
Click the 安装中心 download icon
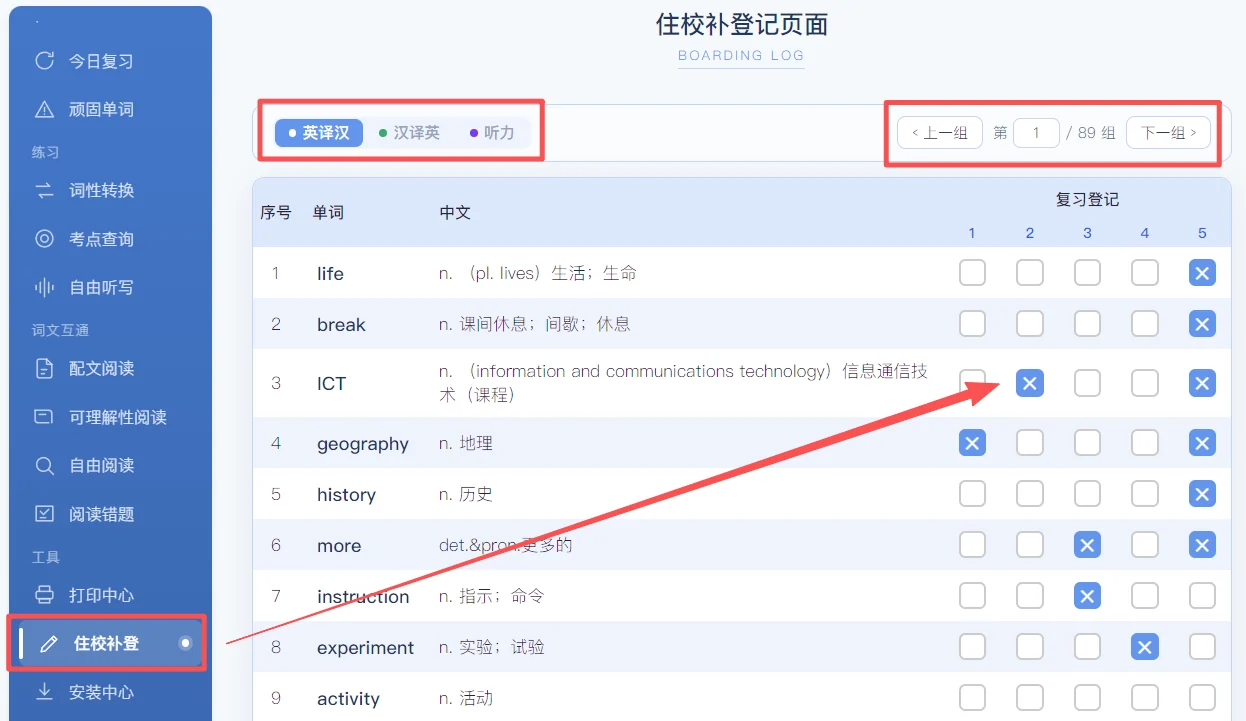(x=44, y=692)
